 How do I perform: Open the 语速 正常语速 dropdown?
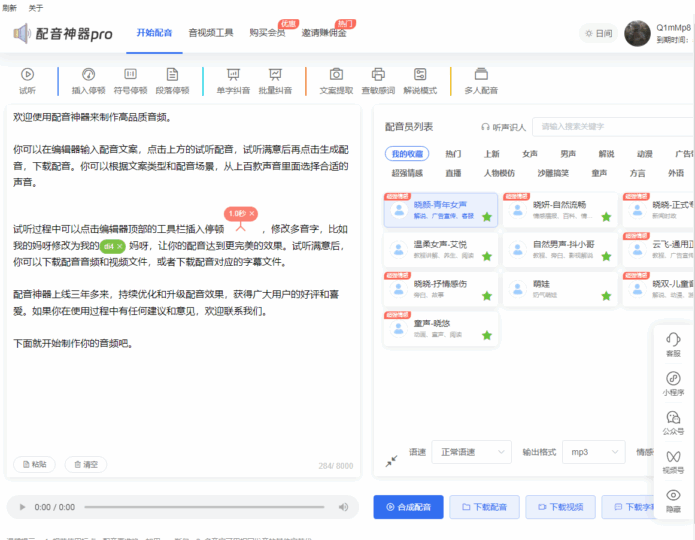click(472, 452)
